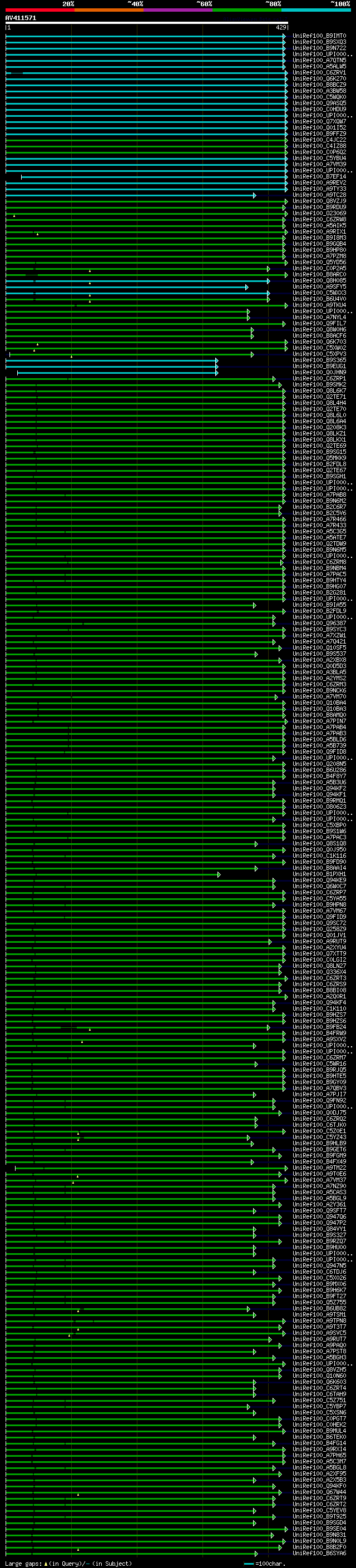Select hit label UniRef100_Q9SC72
Image resolution: width=356 pixels, height=1568 pixels.
(x=319, y=923)
